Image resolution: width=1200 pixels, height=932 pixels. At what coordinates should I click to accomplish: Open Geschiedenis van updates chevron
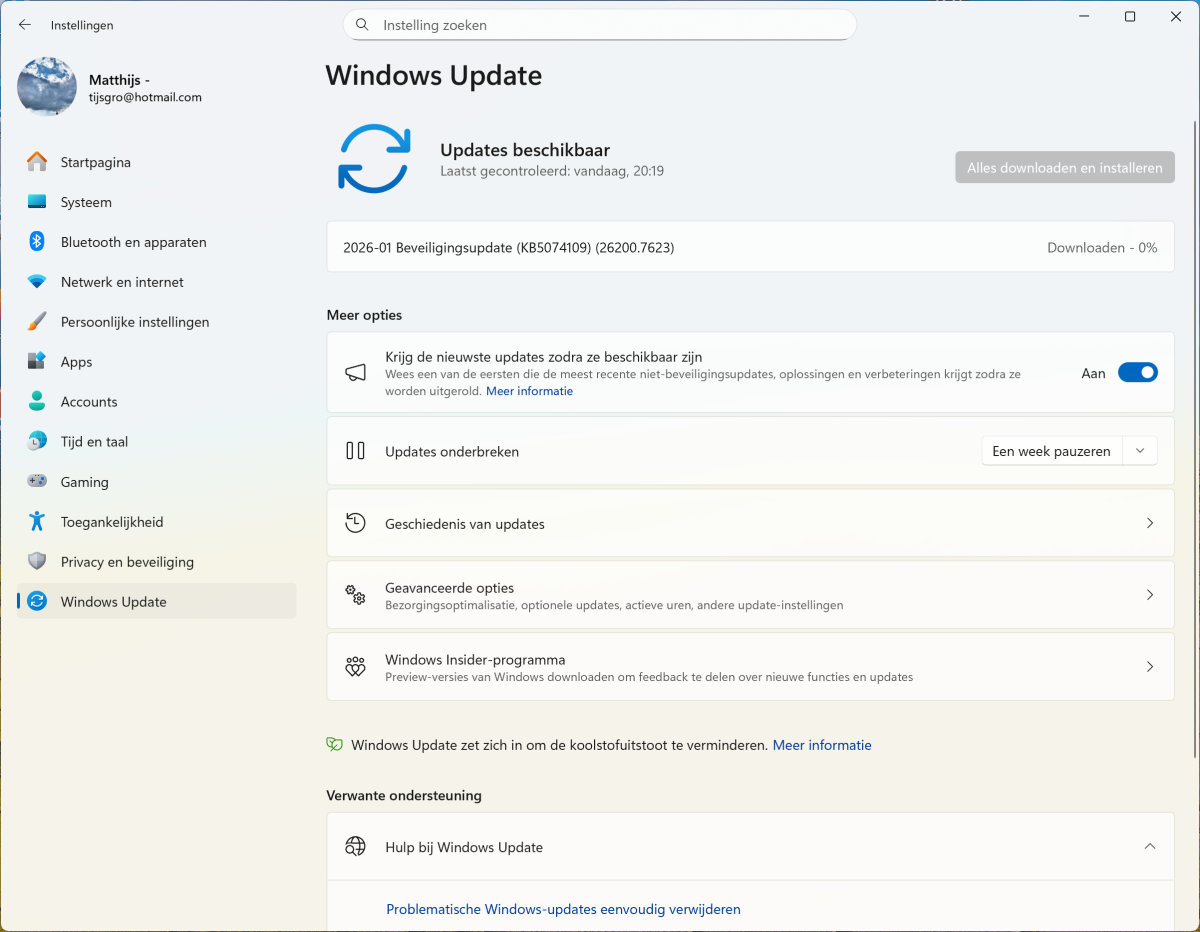(1149, 523)
